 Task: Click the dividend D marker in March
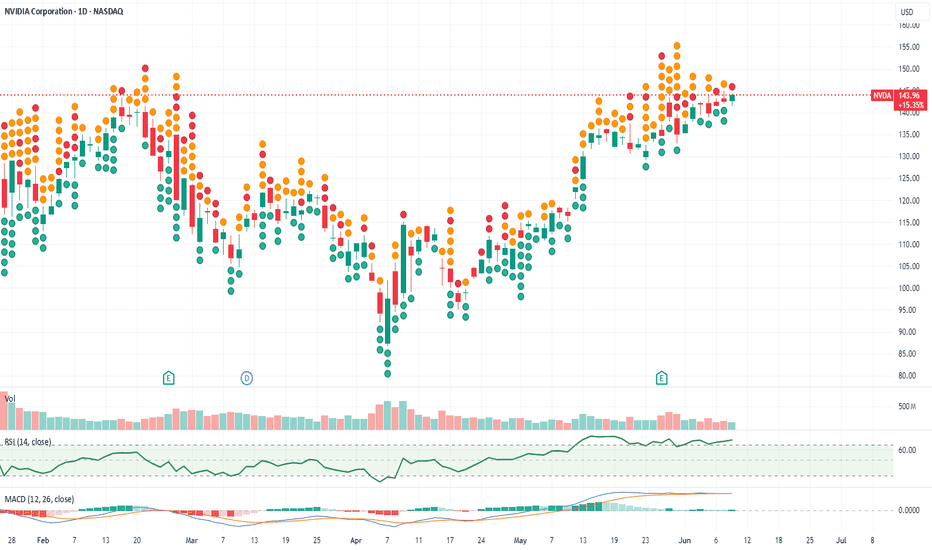coord(247,378)
